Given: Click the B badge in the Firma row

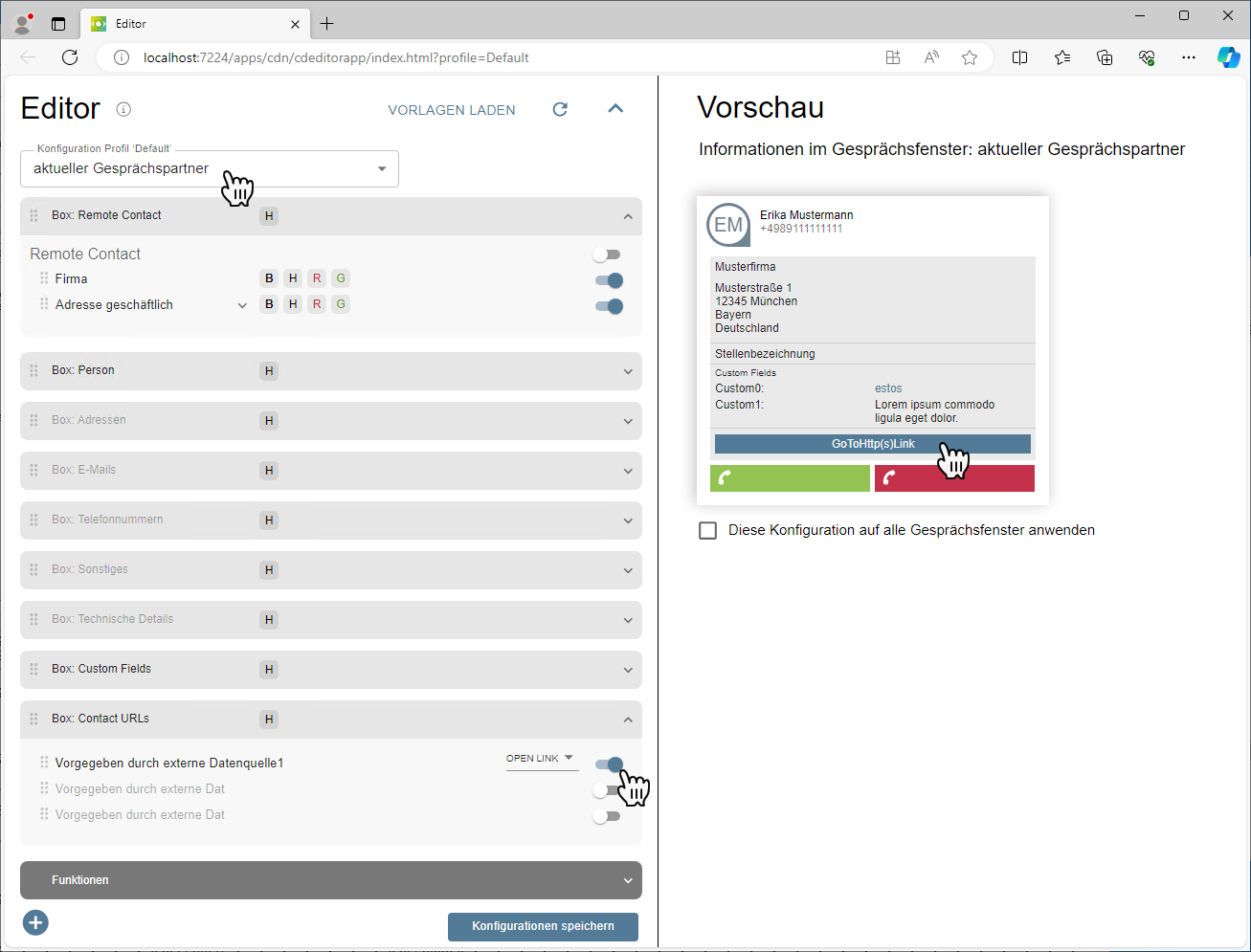Looking at the screenshot, I should point(269,278).
